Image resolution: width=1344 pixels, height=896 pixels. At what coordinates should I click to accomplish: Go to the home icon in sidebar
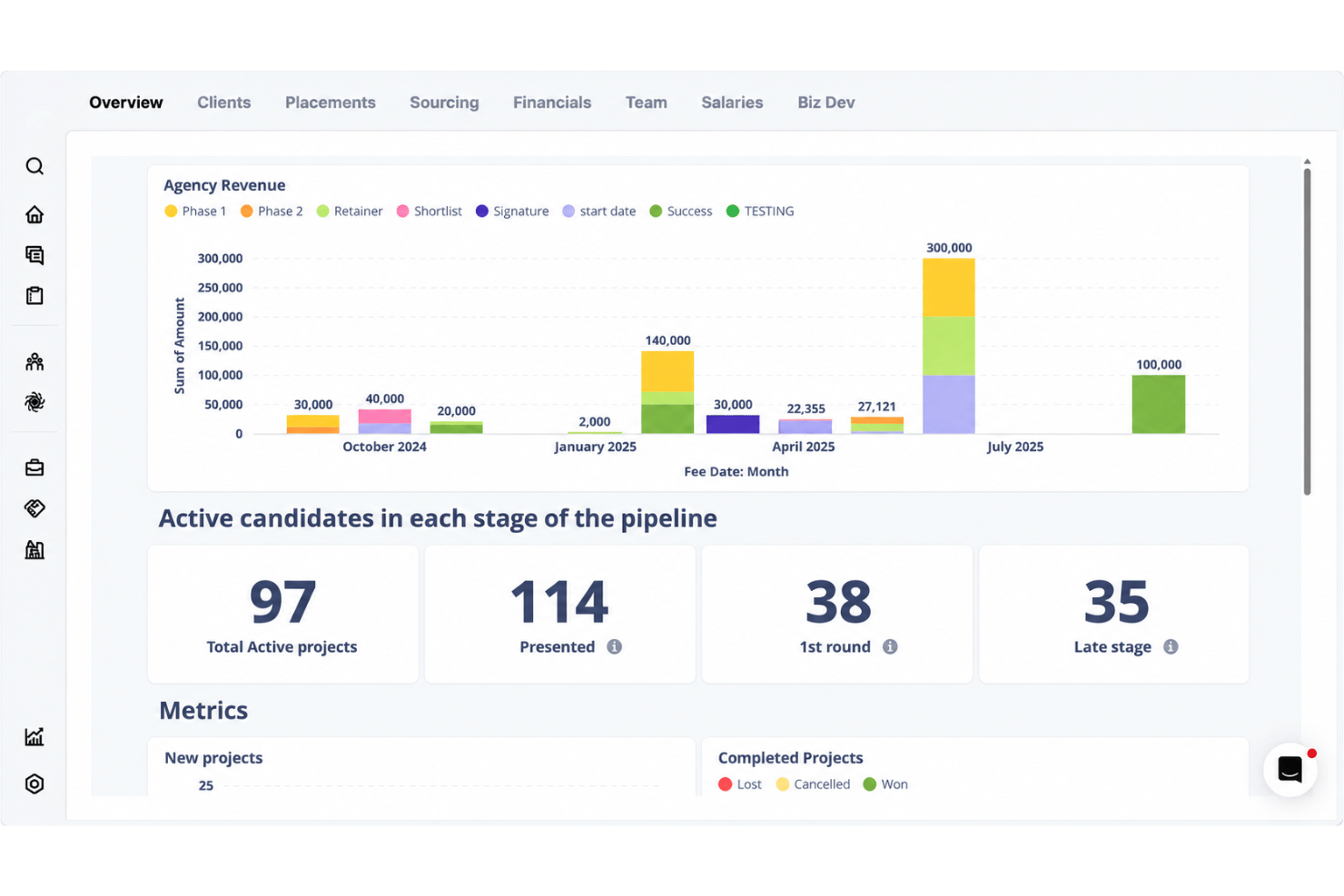click(x=35, y=214)
